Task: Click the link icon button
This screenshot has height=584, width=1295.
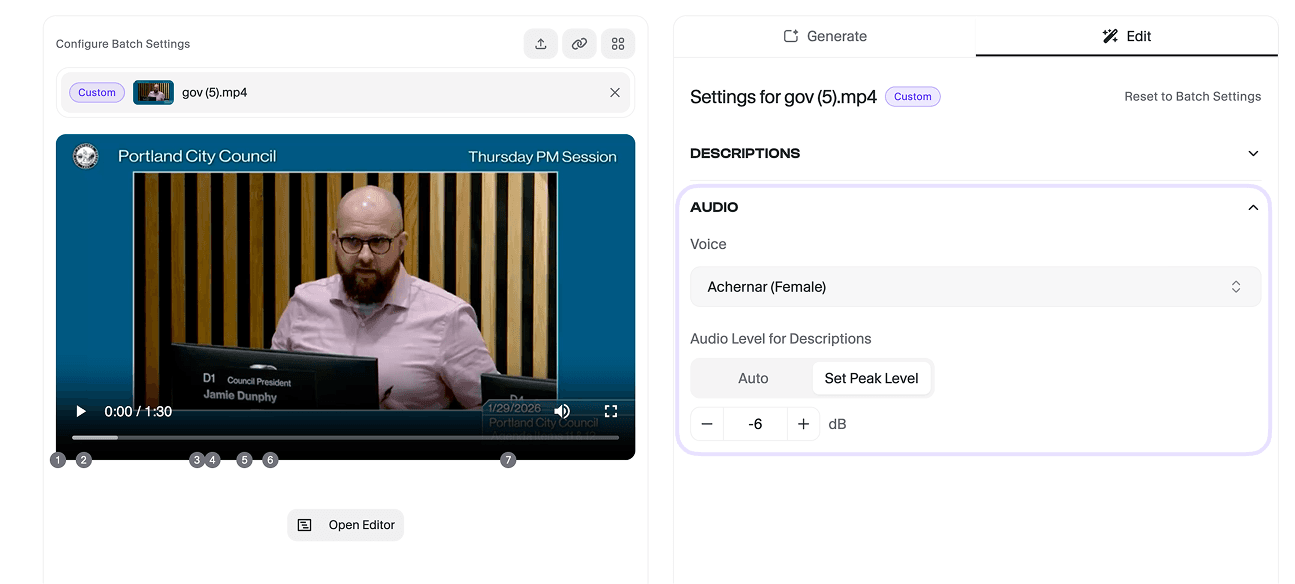Action: coord(579,44)
